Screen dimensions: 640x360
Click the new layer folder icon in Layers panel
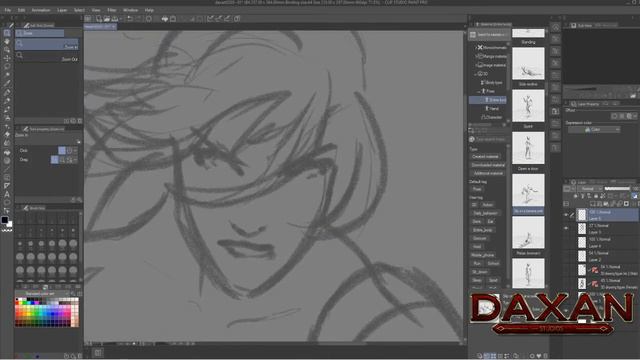[x=607, y=204]
